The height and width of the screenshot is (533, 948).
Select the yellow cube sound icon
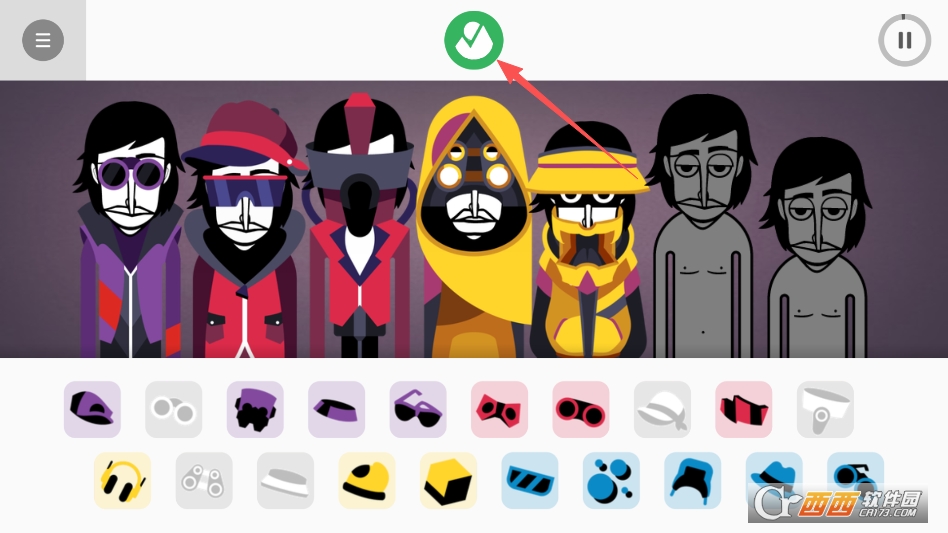448,480
